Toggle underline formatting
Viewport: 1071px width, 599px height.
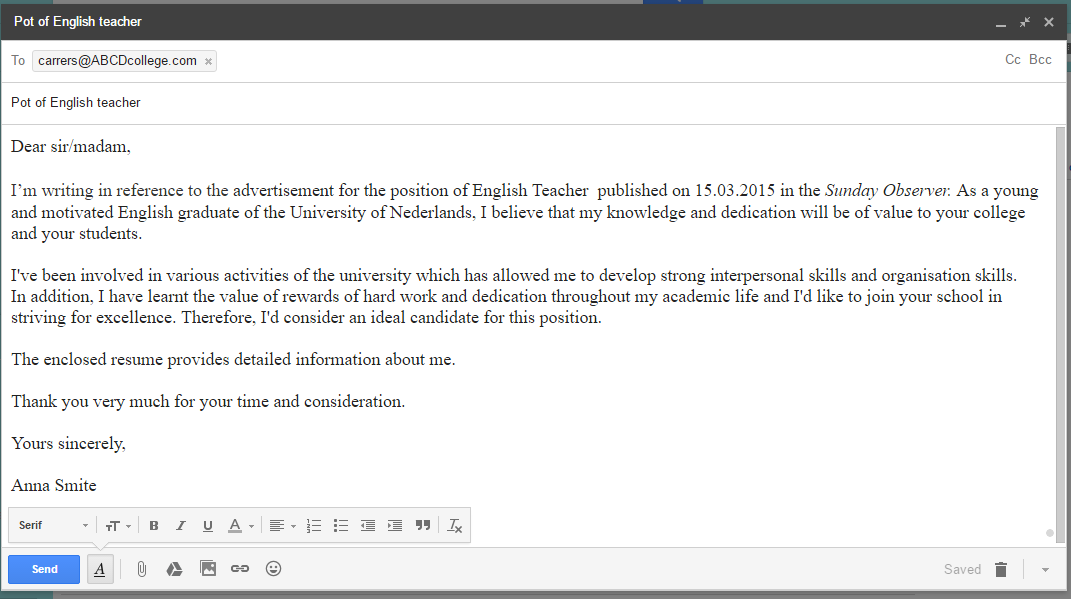(x=207, y=525)
